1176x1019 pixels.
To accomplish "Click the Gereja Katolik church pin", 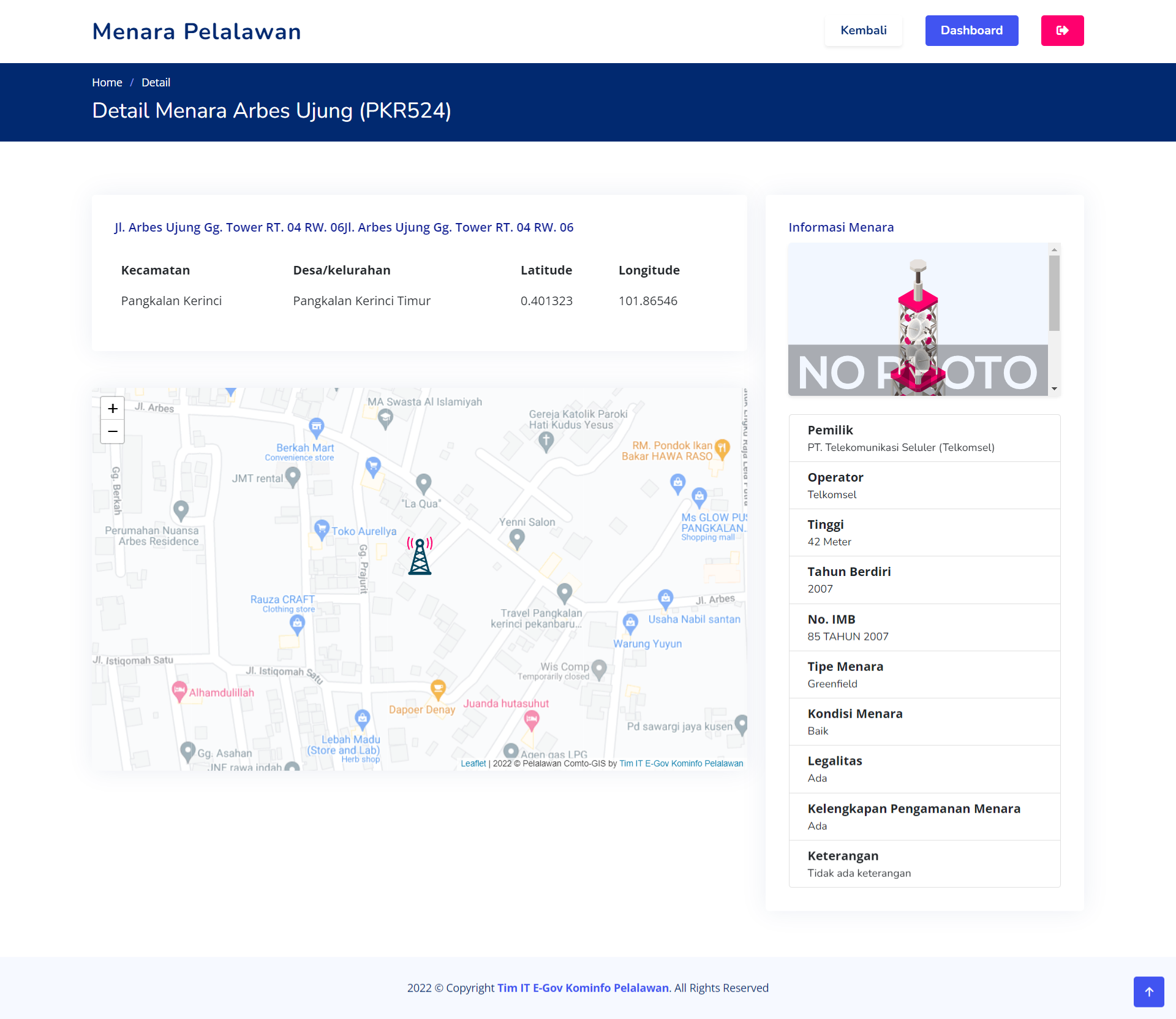I will 546,441.
